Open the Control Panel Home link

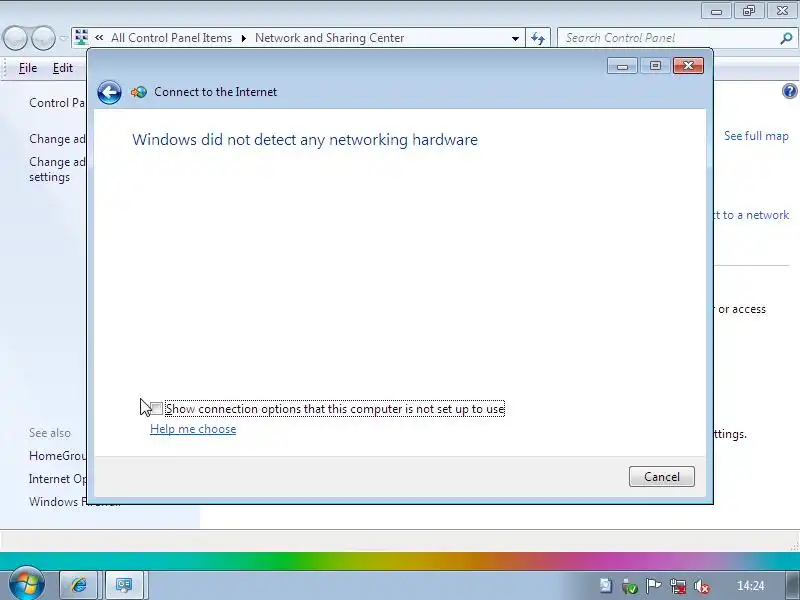(57, 103)
